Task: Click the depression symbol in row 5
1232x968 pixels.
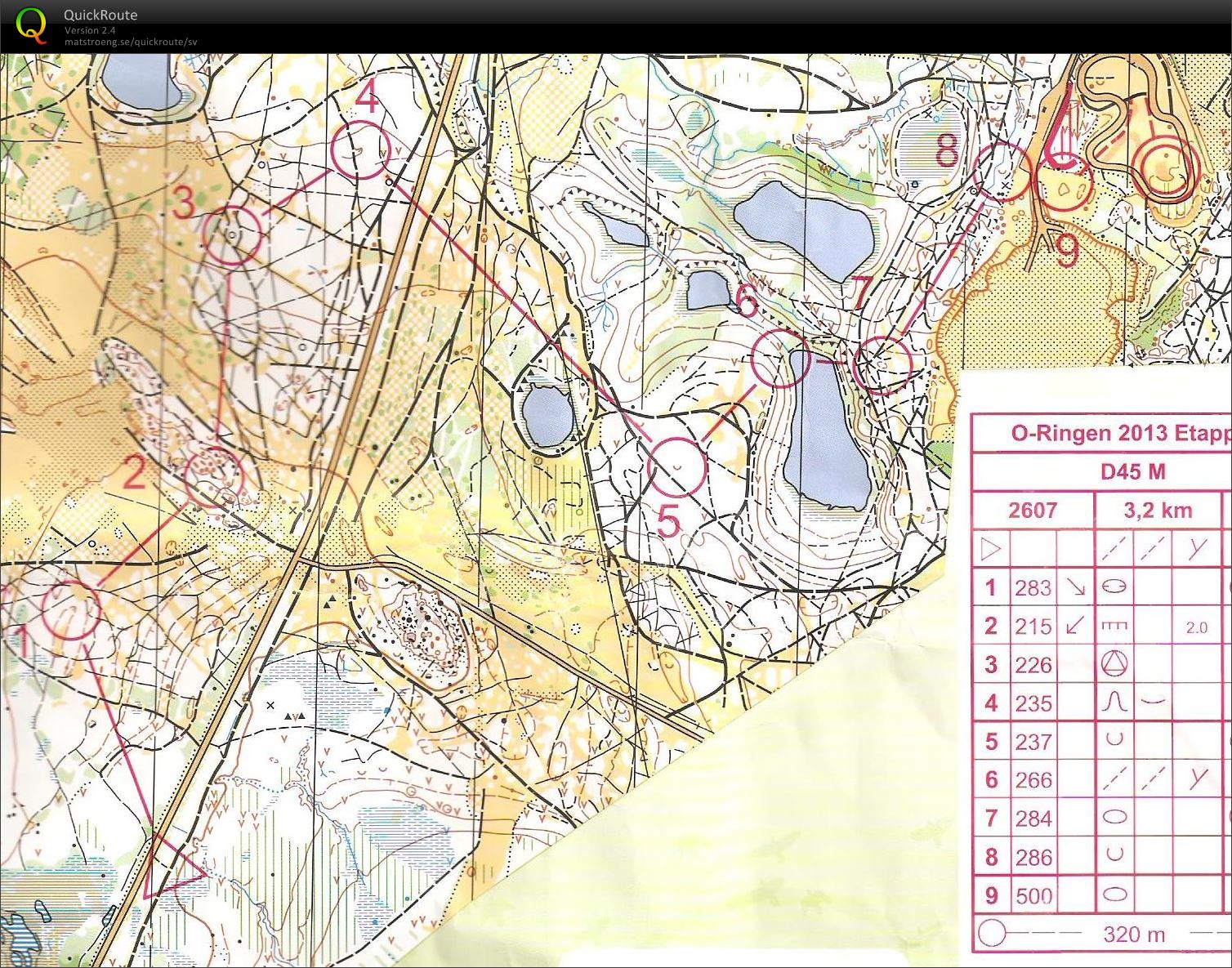Action: click(1115, 739)
